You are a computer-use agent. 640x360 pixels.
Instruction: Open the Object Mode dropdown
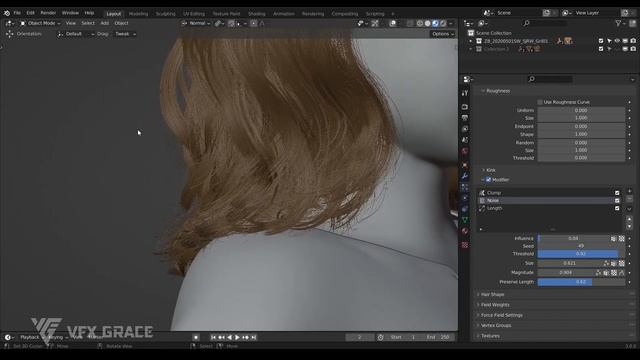pyautogui.click(x=40, y=23)
